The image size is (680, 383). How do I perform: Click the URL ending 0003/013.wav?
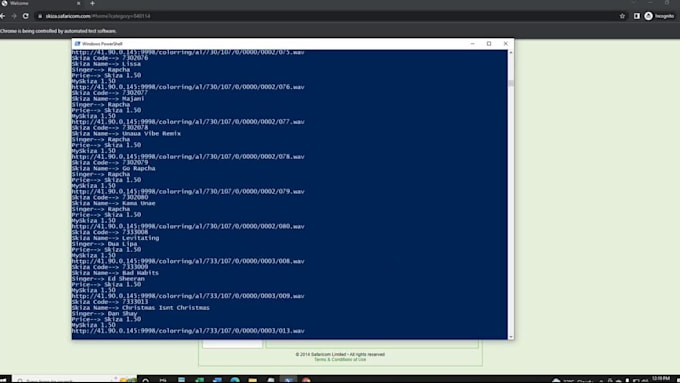[188, 331]
